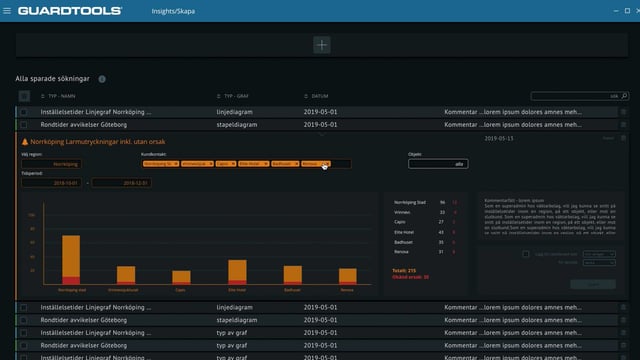
Task: Click the Okänd orsak red summary text
Action: (410, 277)
